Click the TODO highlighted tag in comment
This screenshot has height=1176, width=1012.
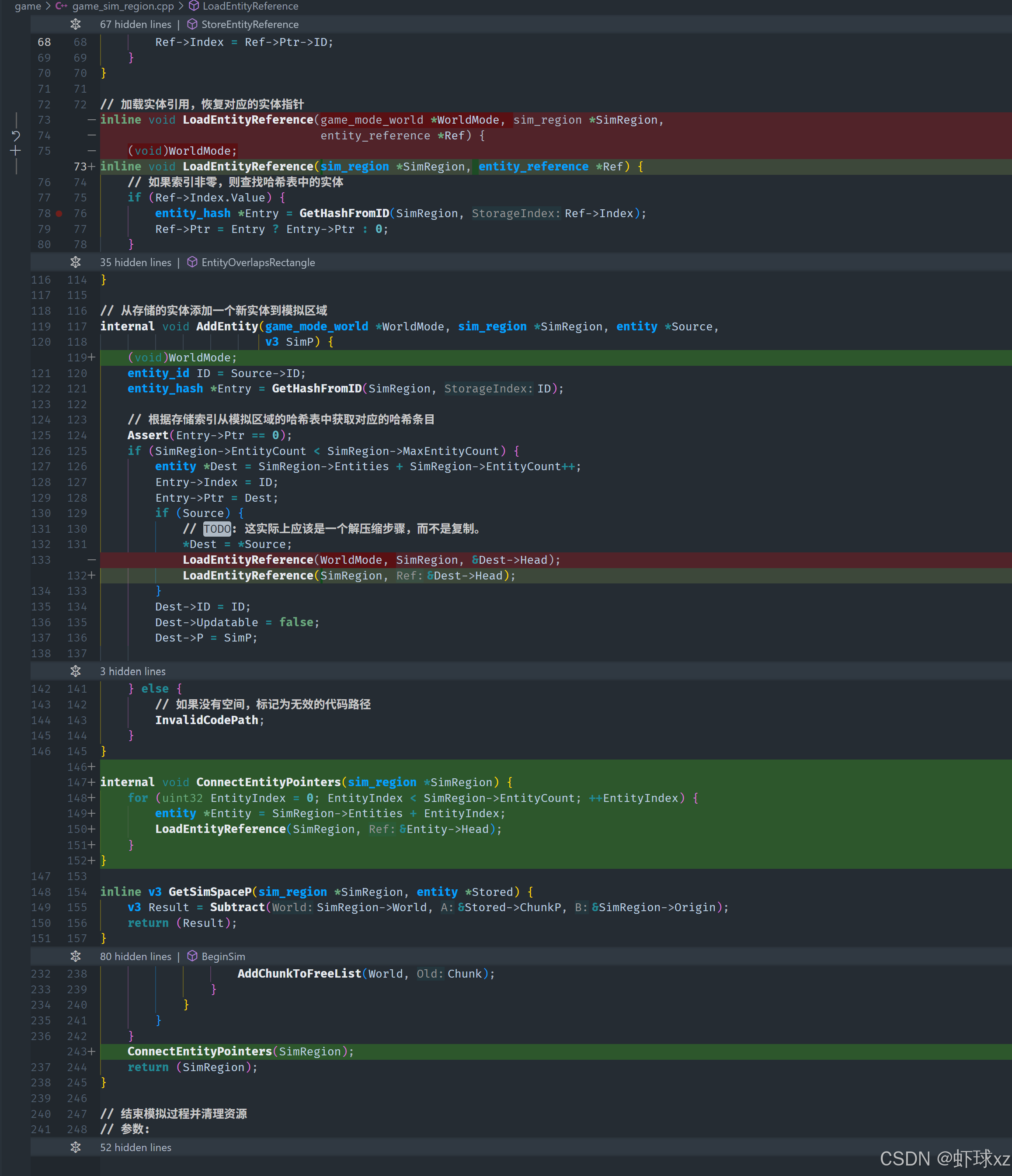tap(217, 529)
